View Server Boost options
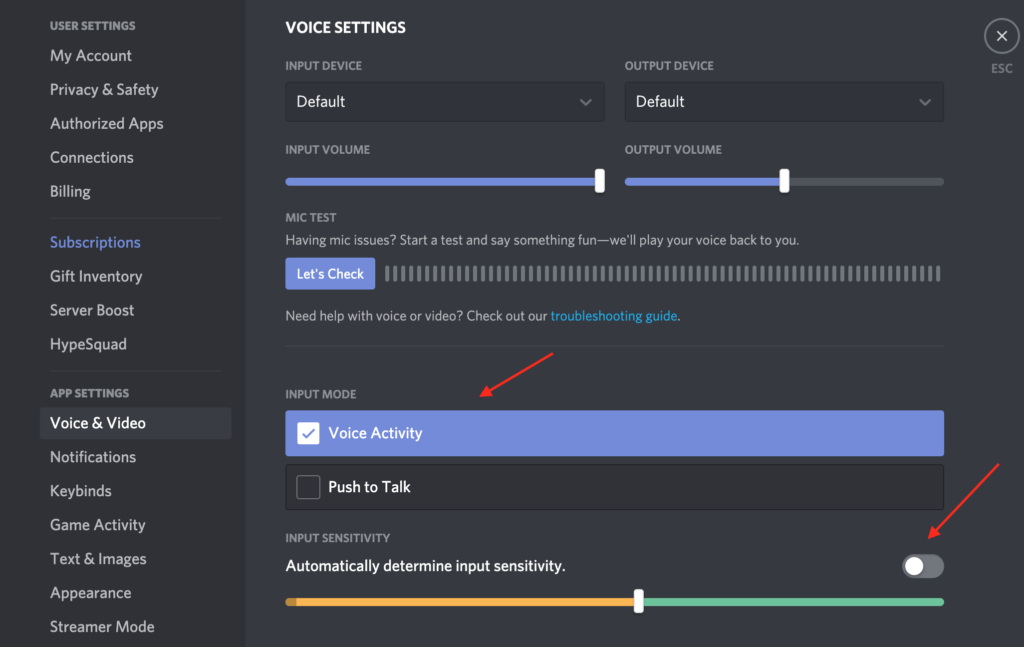The height and width of the screenshot is (647, 1024). [92, 310]
